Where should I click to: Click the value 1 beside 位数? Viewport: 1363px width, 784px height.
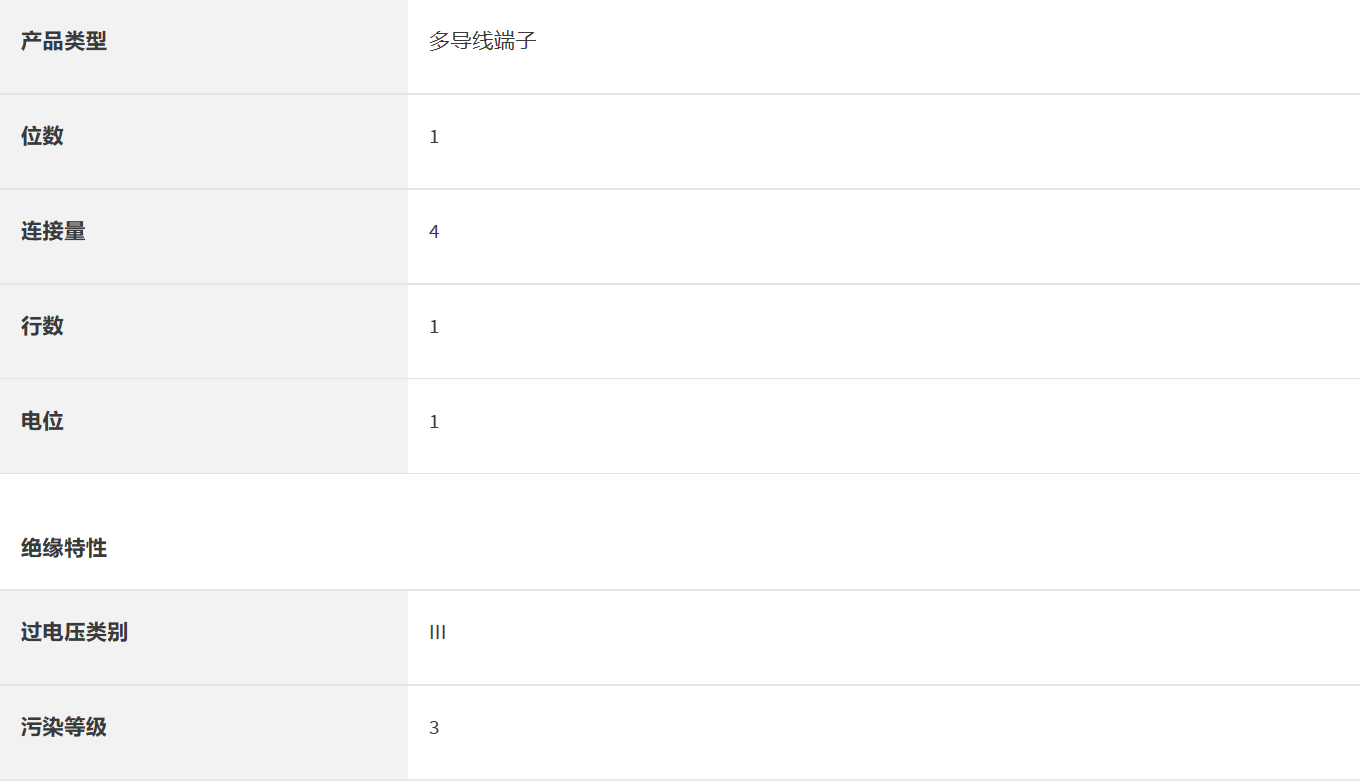(x=434, y=137)
